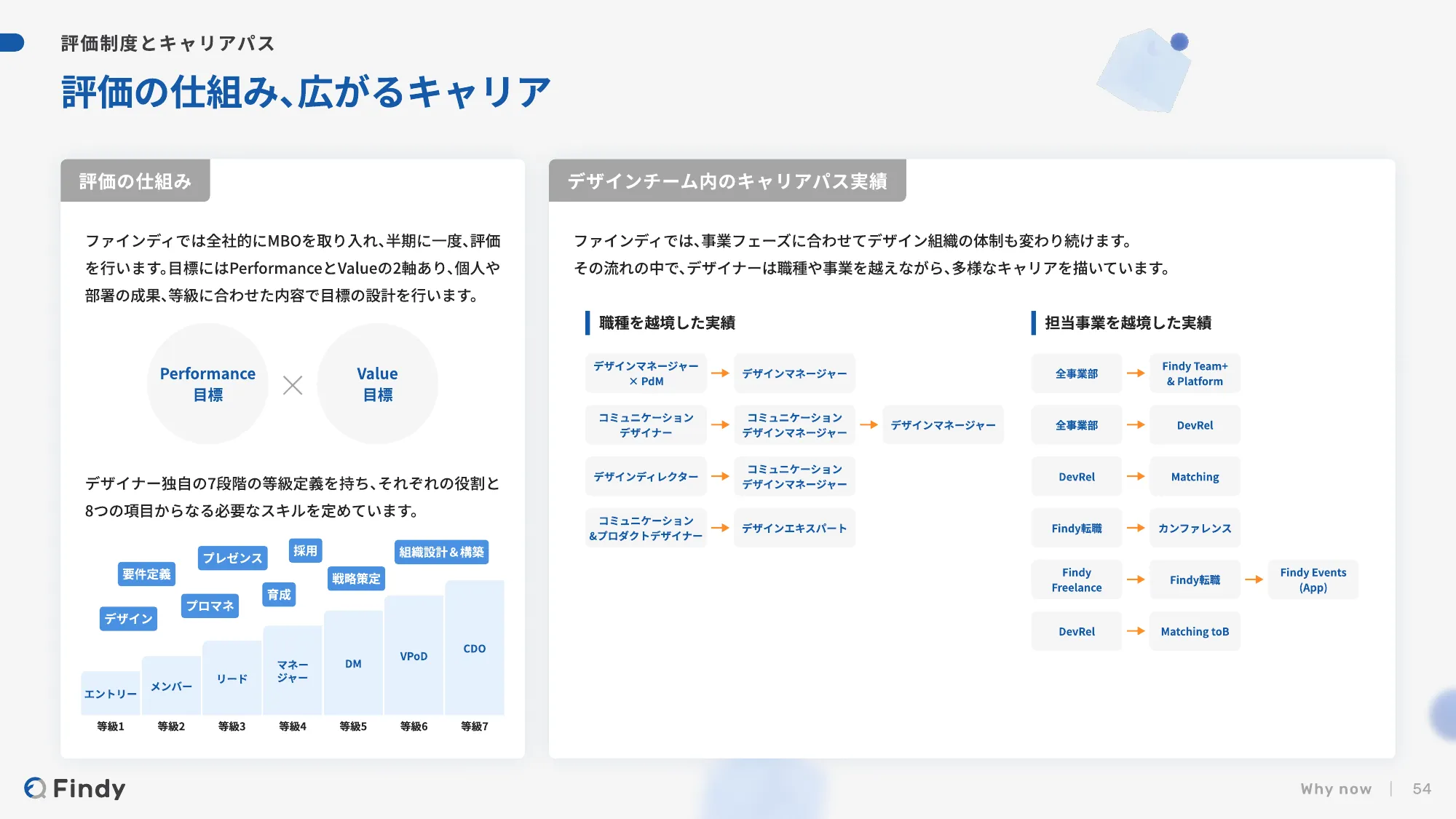
Task: Click the マネージャー grade bar
Action: pos(293,670)
